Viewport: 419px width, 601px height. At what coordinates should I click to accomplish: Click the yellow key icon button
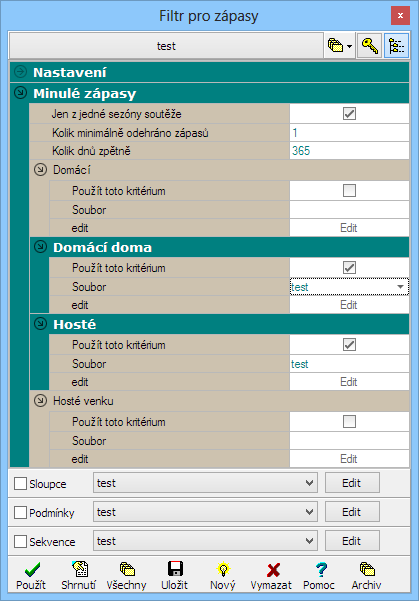370,46
